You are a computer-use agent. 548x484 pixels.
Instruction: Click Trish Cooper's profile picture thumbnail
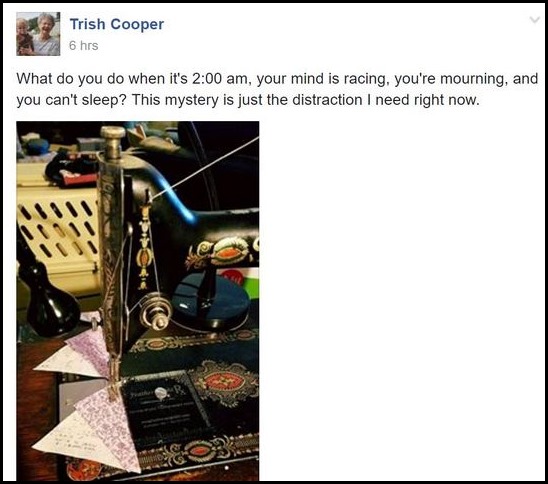pyautogui.click(x=38, y=34)
